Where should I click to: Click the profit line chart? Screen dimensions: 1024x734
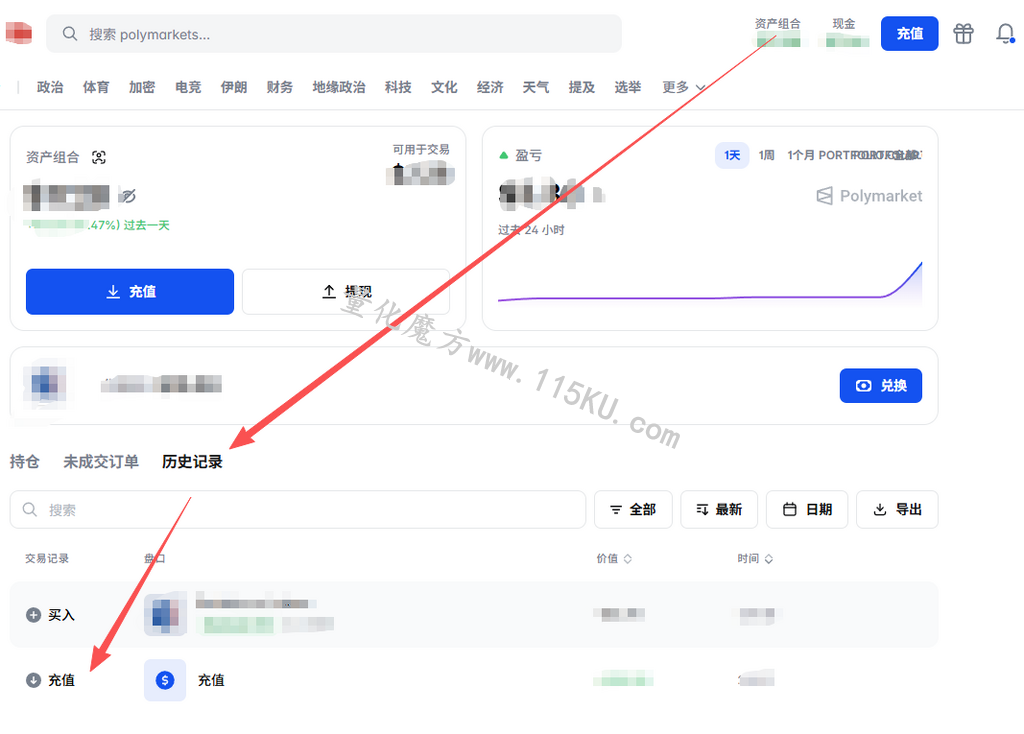710,283
